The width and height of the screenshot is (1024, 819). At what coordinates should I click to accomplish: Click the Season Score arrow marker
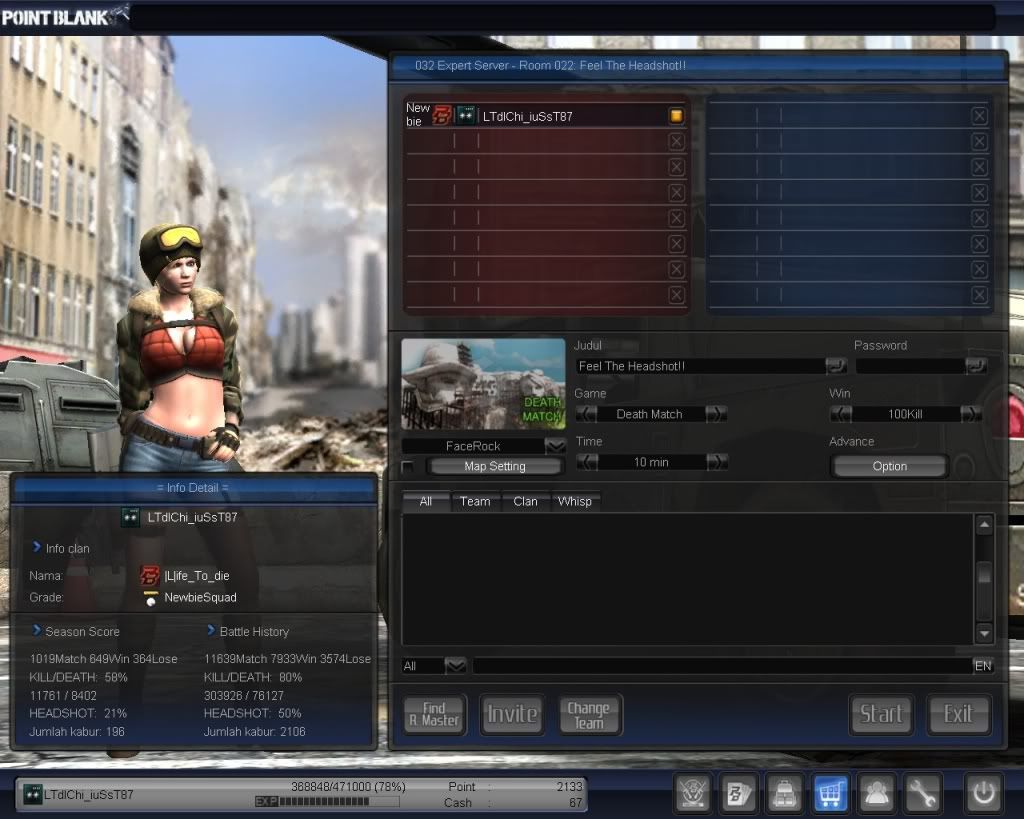[x=37, y=630]
